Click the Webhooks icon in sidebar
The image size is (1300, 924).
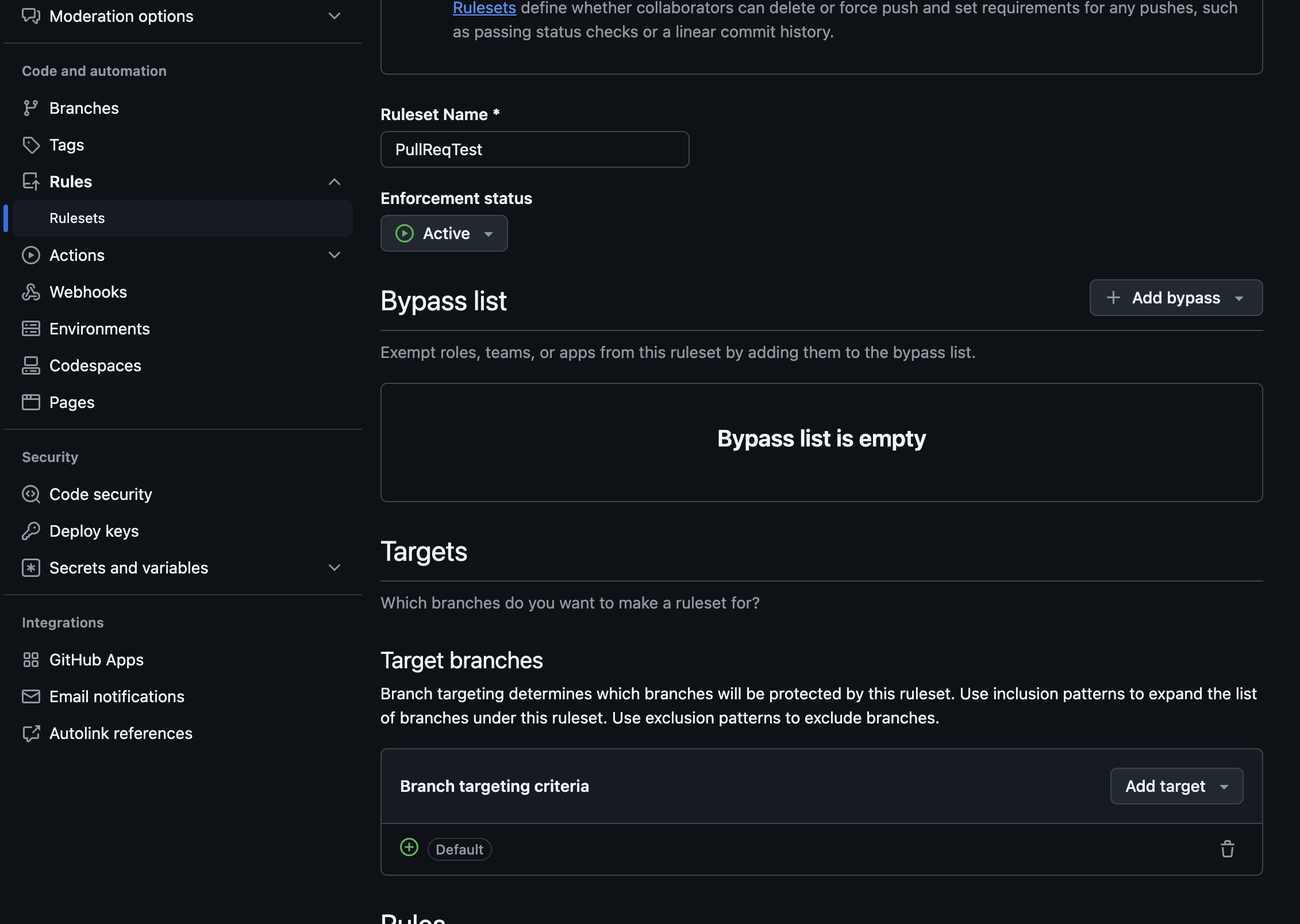[30, 292]
